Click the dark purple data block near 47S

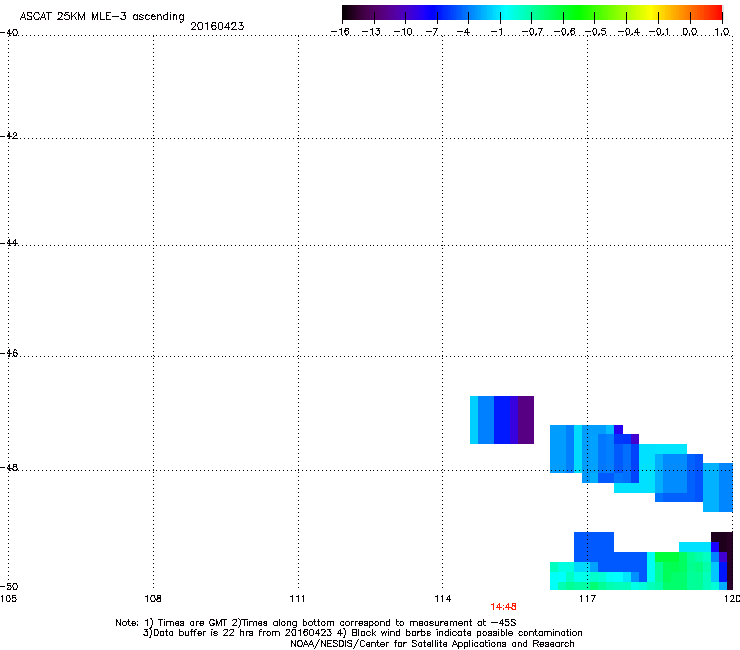(526, 420)
